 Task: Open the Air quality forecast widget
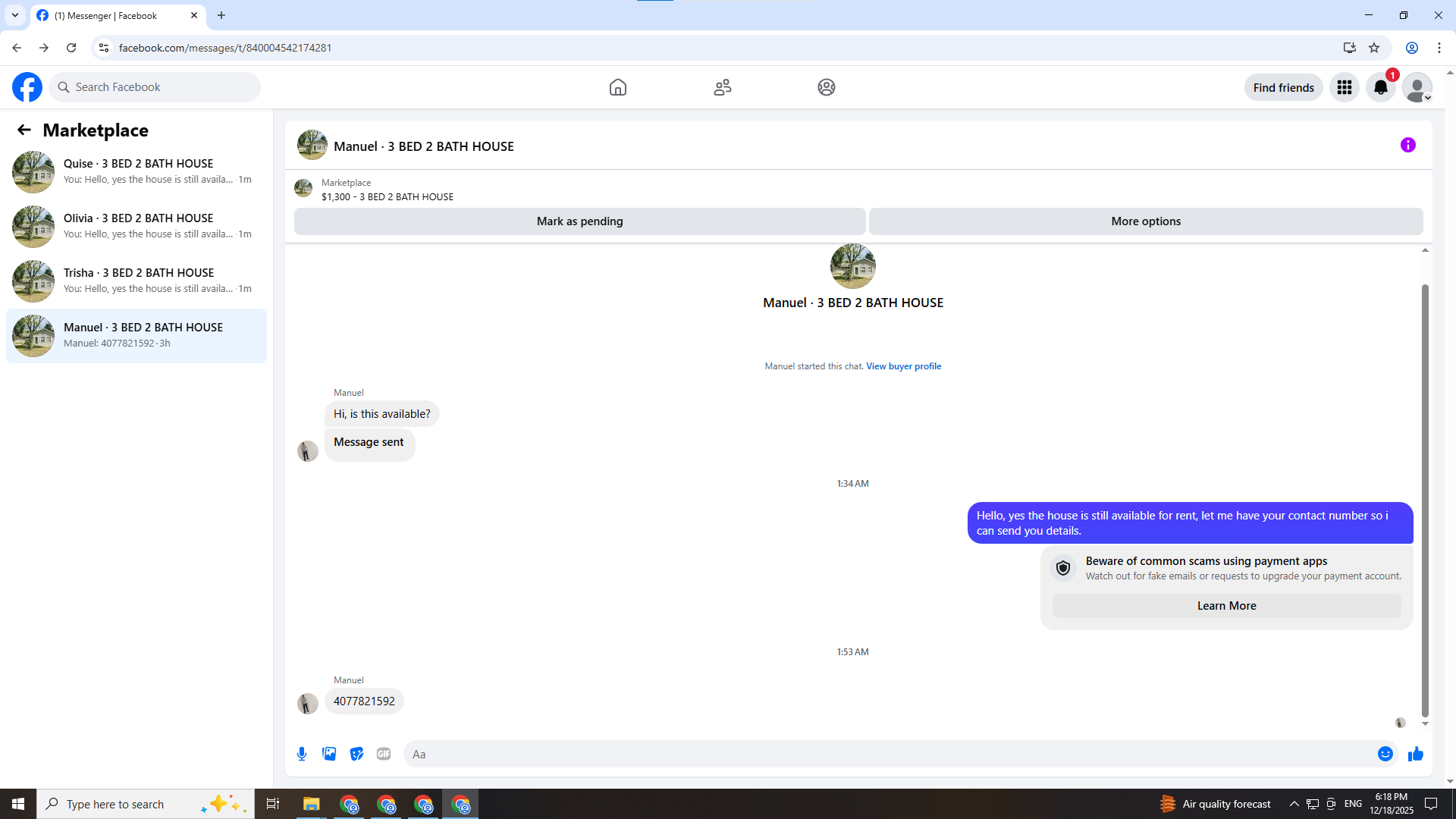1216,804
